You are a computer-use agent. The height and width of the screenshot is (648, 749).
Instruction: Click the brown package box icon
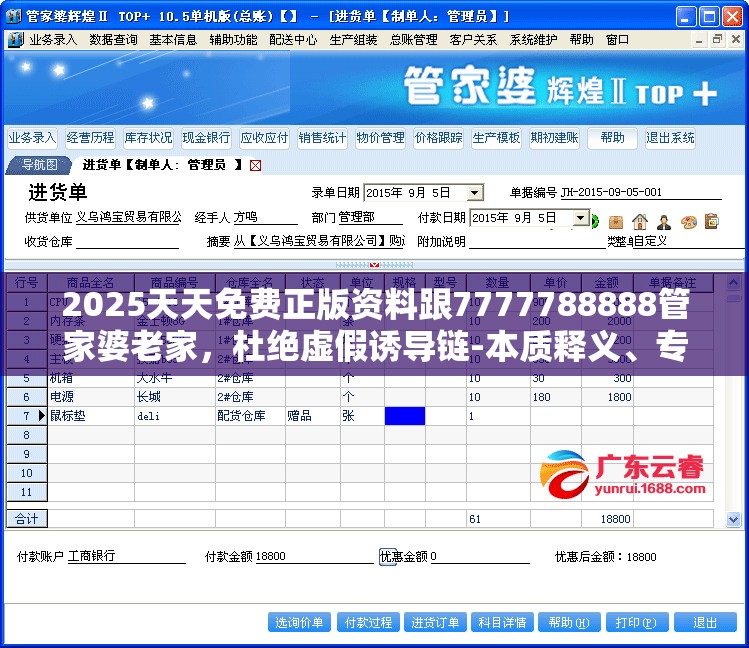[616, 222]
